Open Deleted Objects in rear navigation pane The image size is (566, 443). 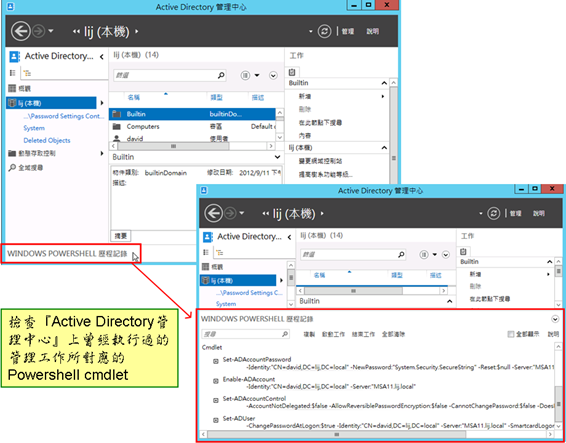(x=47, y=140)
